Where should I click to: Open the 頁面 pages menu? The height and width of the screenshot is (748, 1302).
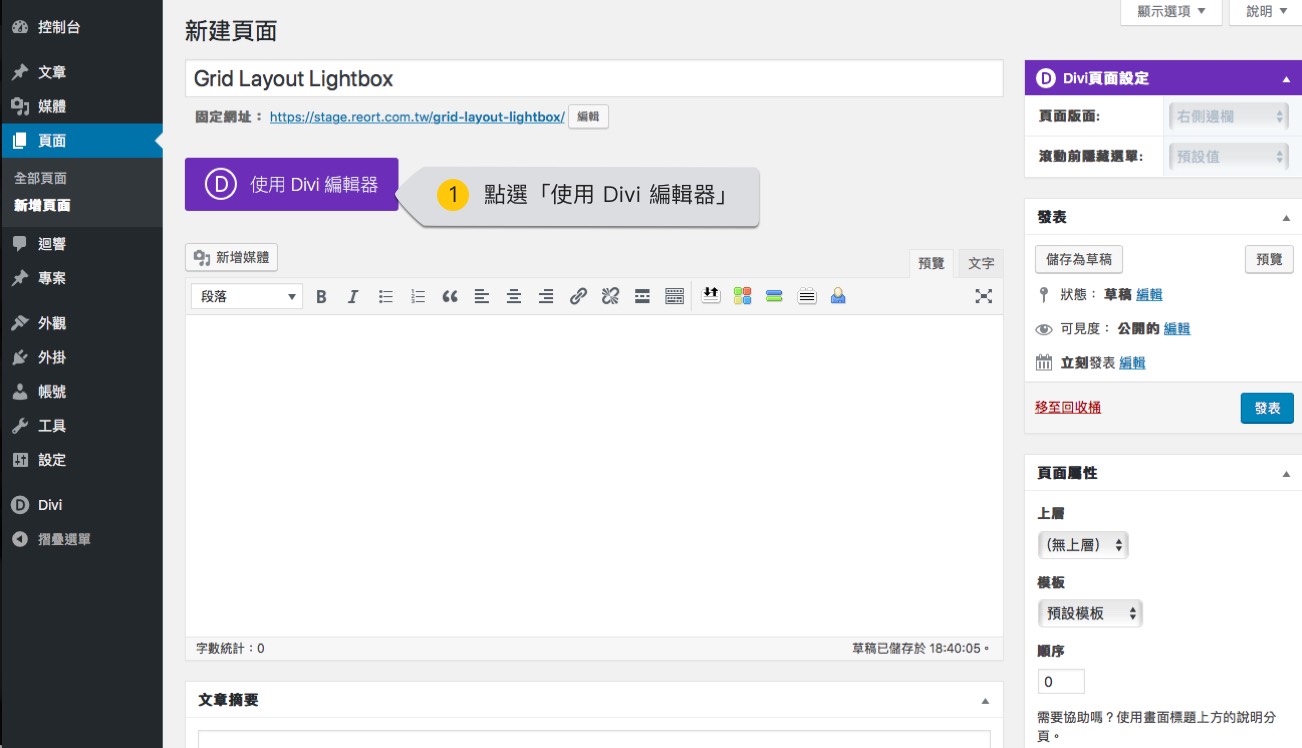tap(81, 141)
